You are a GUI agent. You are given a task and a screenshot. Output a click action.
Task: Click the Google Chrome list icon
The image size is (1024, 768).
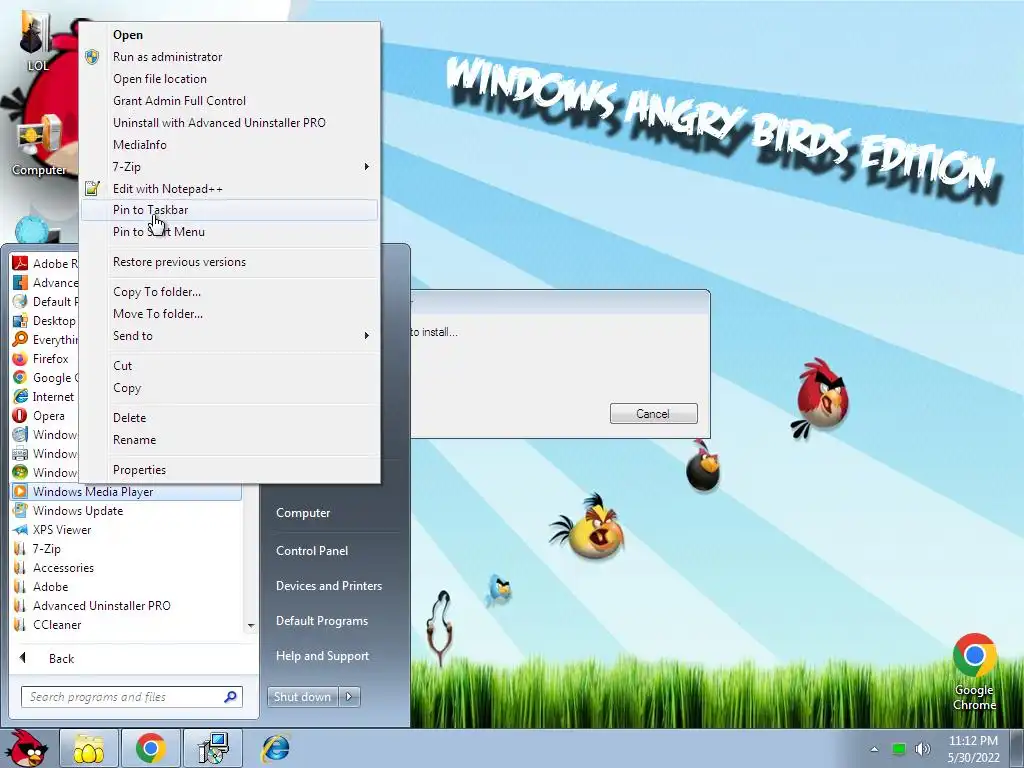coord(20,377)
